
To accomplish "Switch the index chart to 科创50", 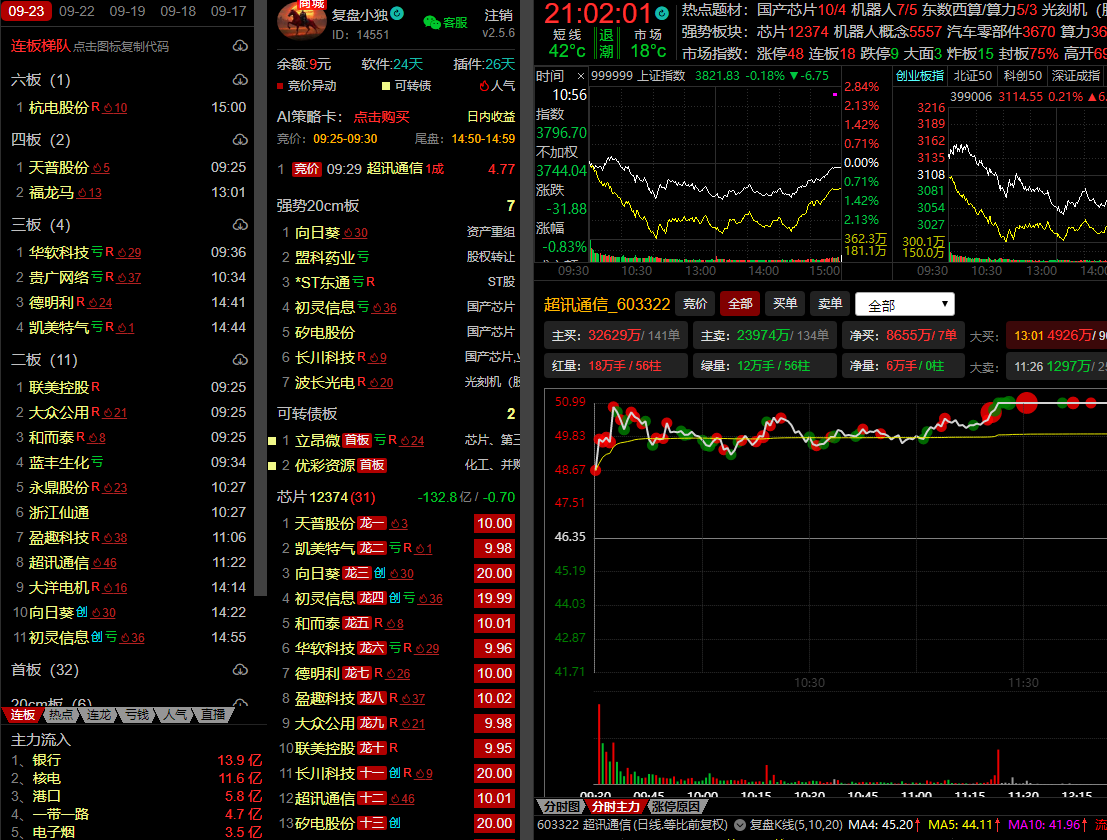I will (x=1022, y=76).
